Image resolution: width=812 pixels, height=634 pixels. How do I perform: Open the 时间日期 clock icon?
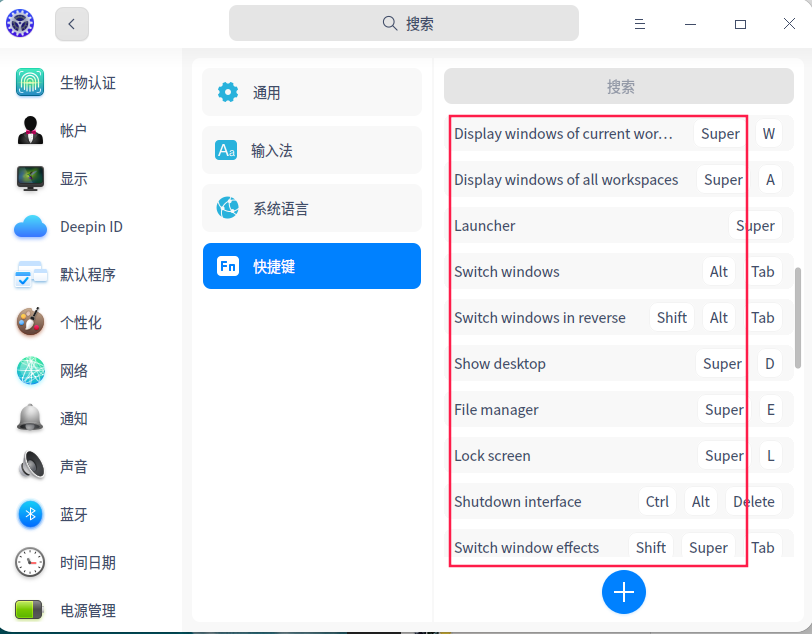(x=30, y=562)
